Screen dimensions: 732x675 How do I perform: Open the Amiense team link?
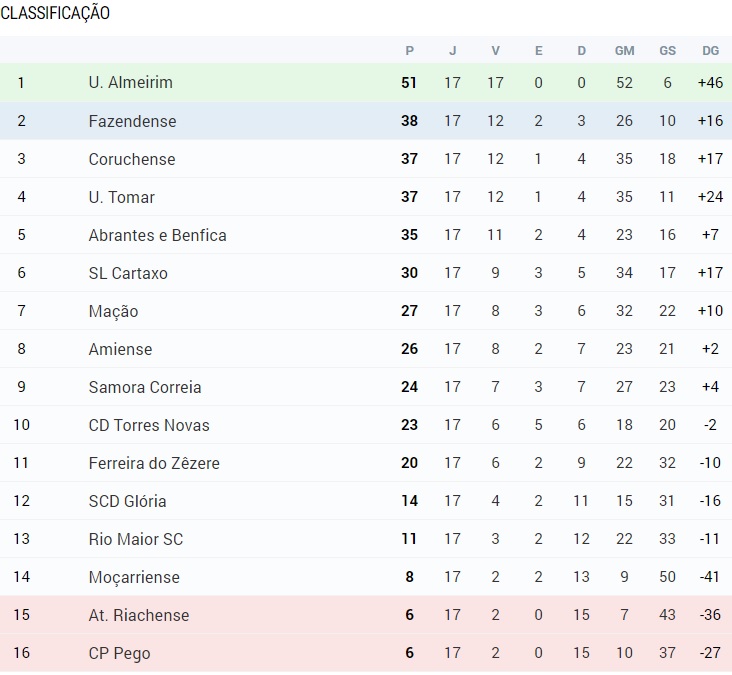pyautogui.click(x=120, y=349)
